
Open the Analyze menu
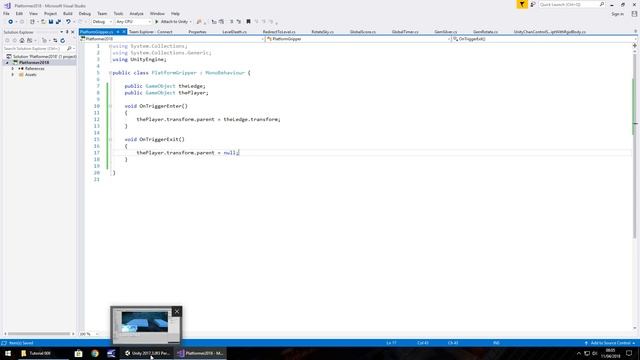136,13
